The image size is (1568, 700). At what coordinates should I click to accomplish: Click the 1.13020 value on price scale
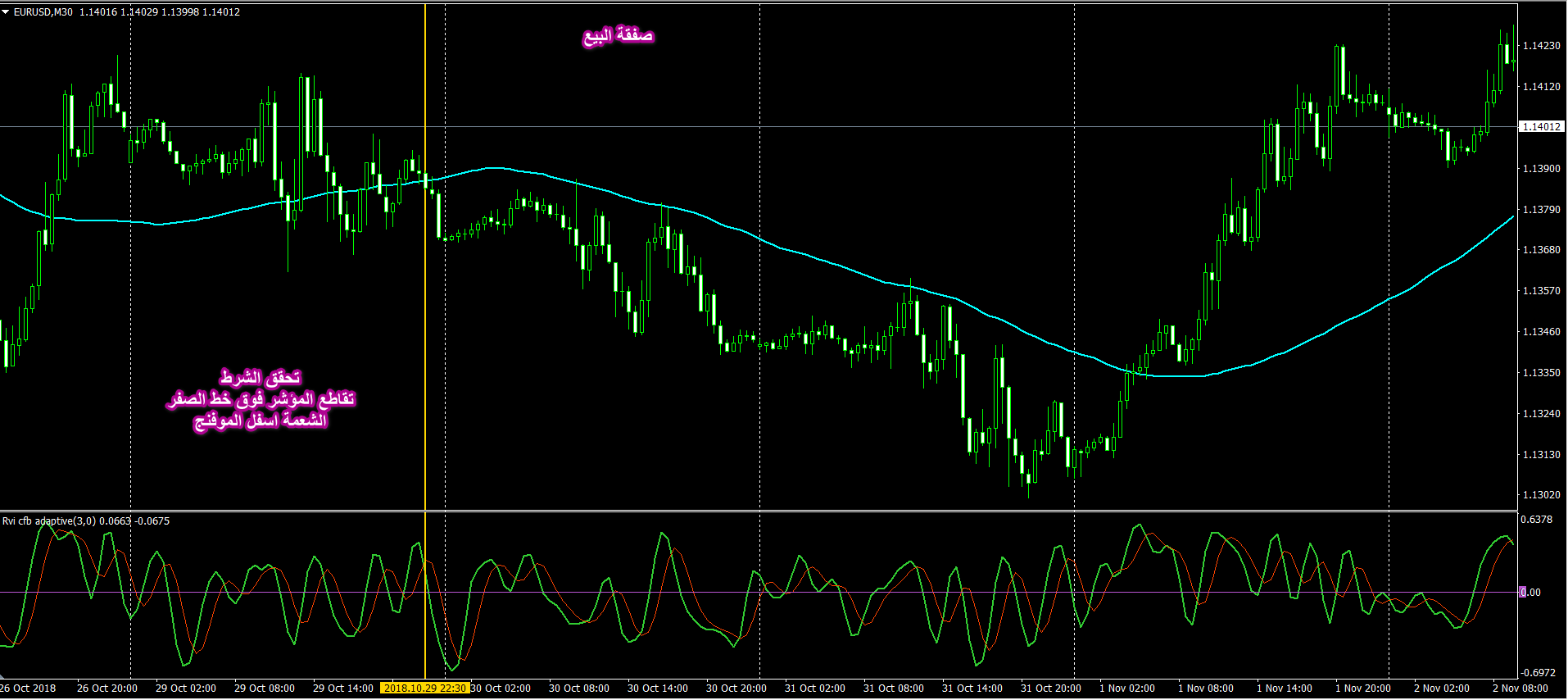[x=1541, y=495]
